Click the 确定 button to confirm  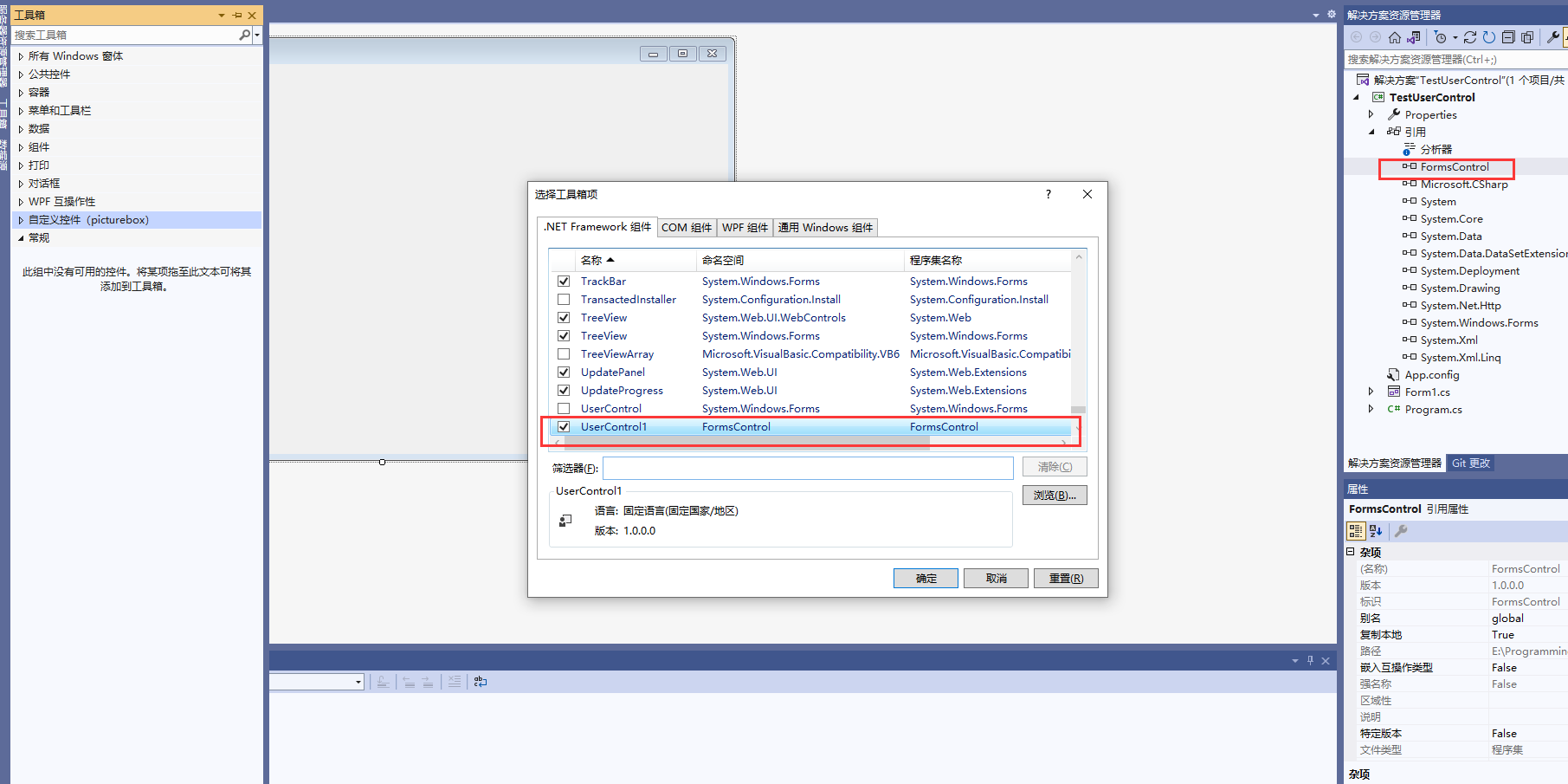[925, 578]
